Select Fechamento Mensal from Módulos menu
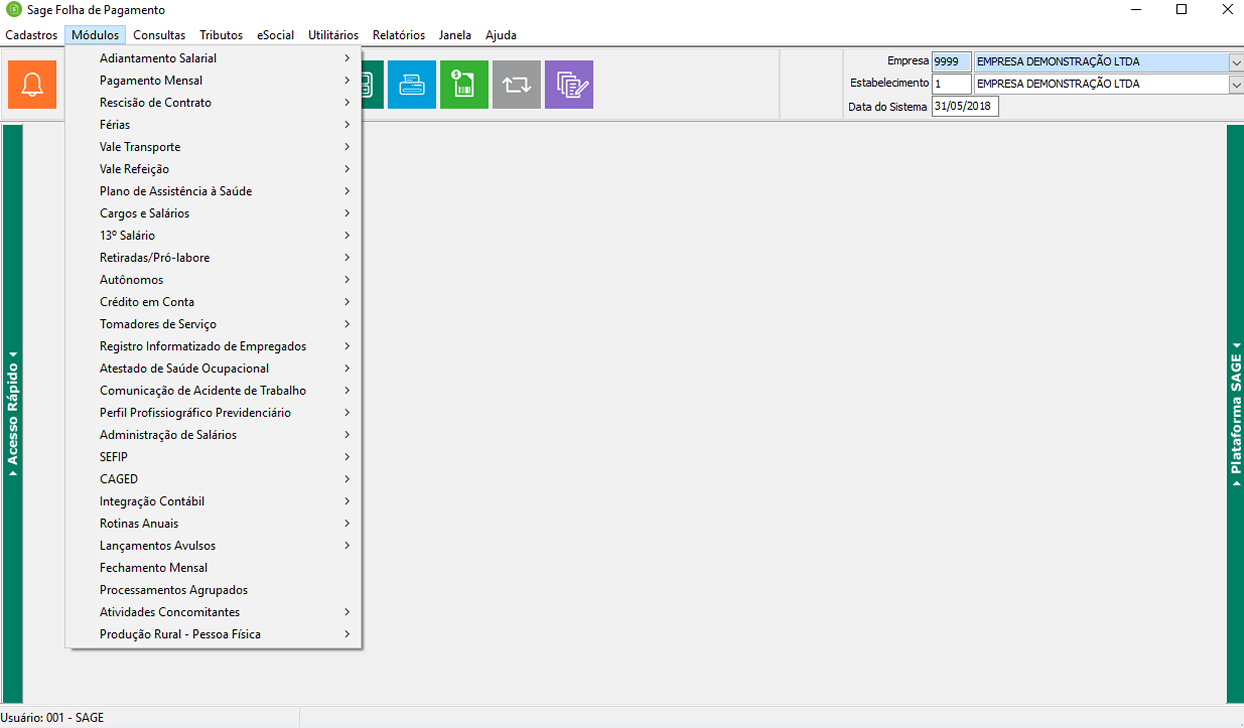The width and height of the screenshot is (1244, 728). (x=154, y=568)
